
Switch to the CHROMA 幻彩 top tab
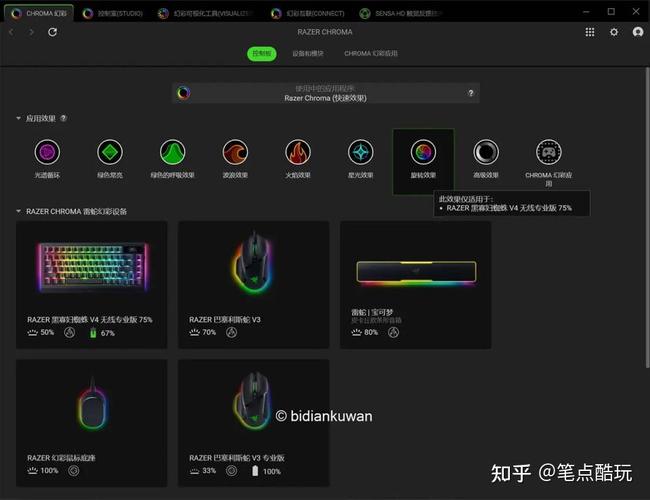39,13
